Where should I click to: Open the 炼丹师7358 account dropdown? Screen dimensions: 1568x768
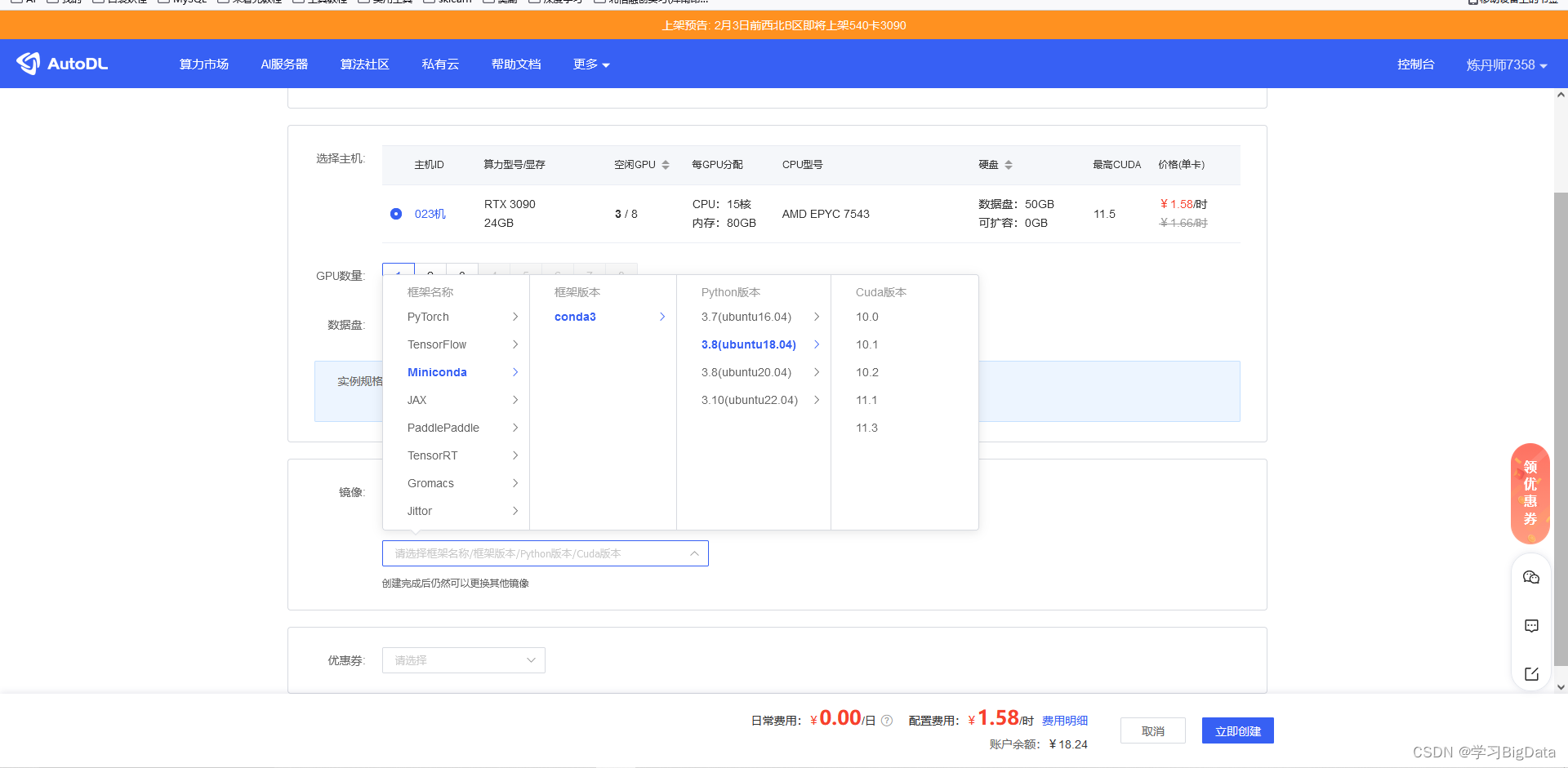(1507, 64)
